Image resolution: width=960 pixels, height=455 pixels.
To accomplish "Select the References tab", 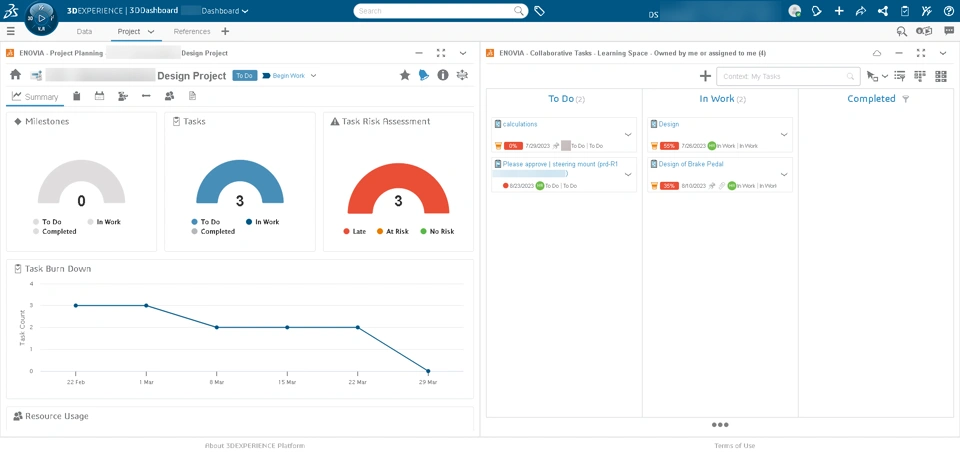I will 192,31.
